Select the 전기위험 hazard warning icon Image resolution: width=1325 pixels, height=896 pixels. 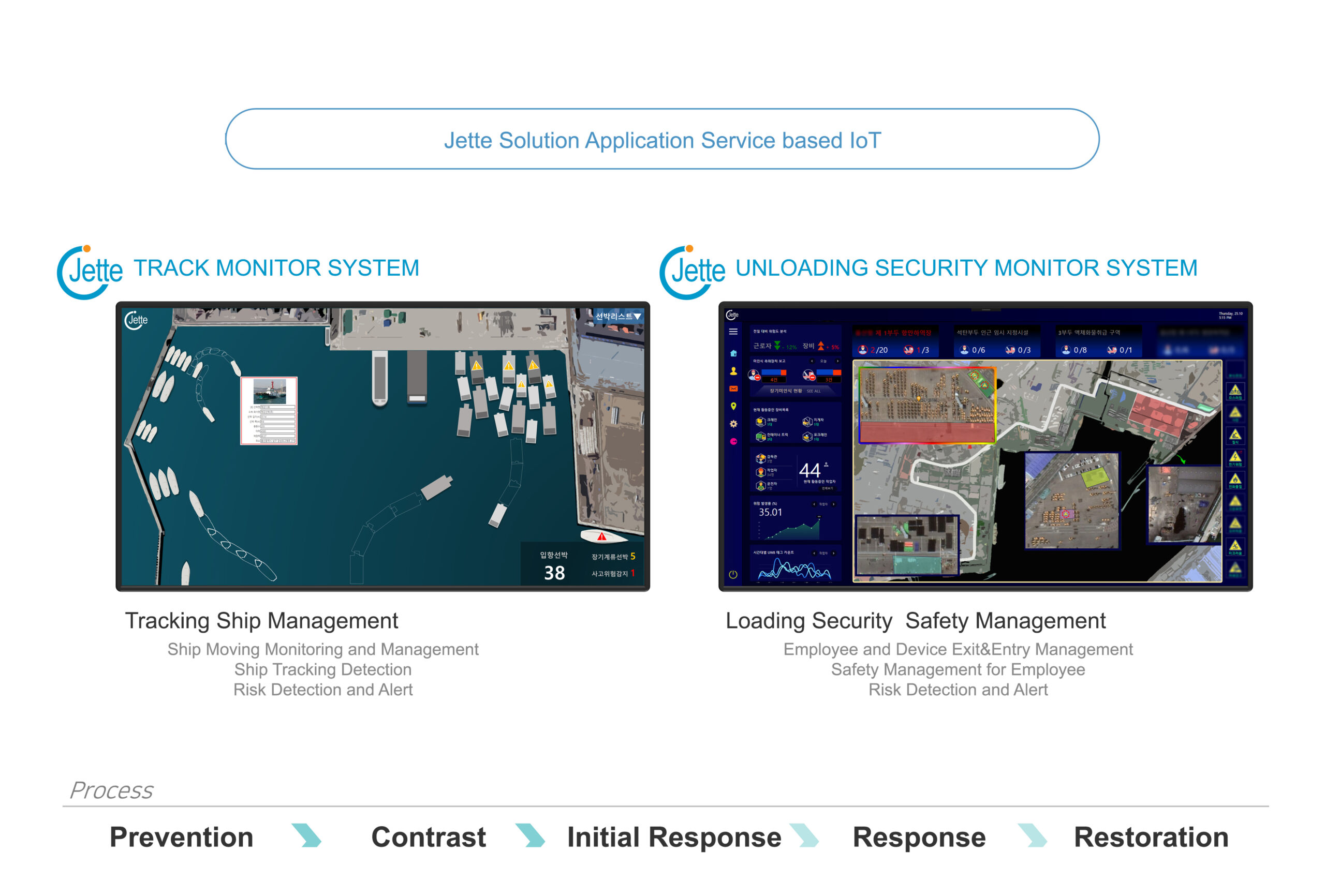click(x=1235, y=458)
